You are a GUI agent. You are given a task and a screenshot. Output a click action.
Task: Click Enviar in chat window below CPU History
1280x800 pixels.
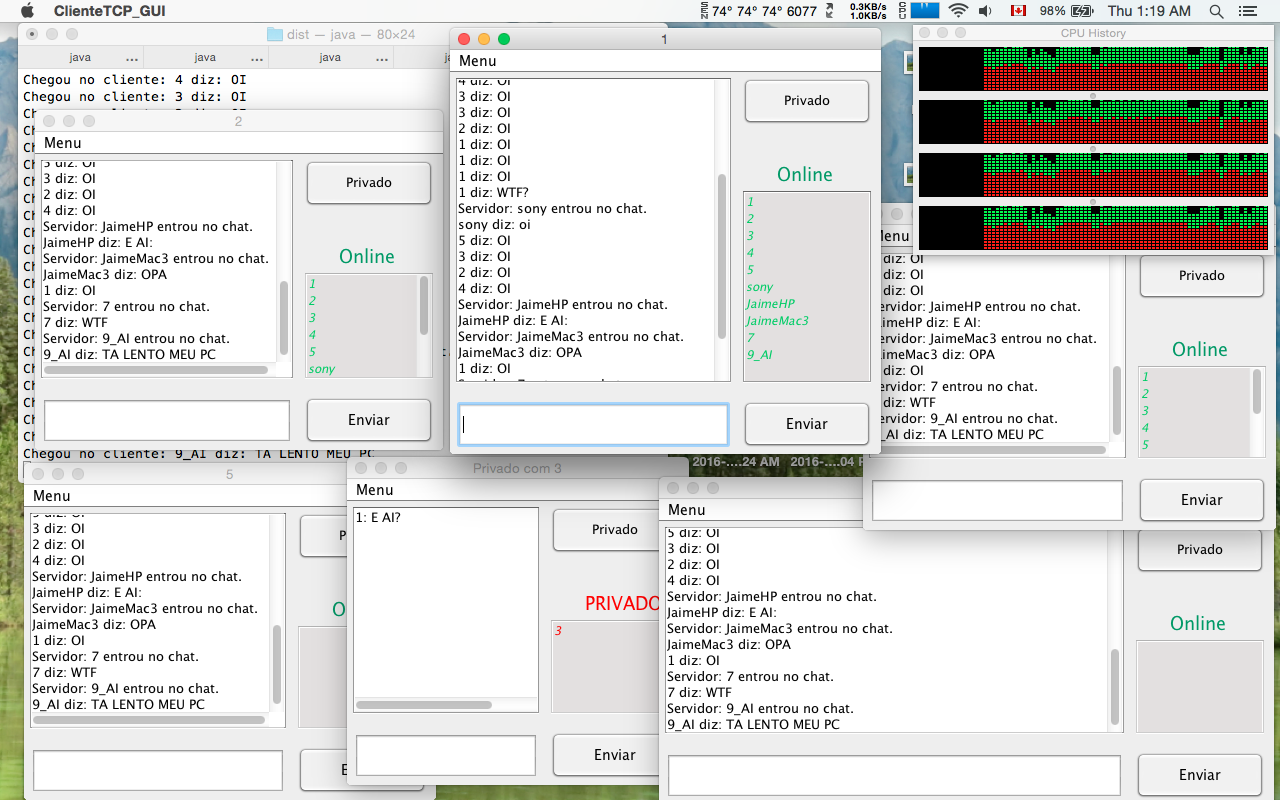click(1201, 500)
